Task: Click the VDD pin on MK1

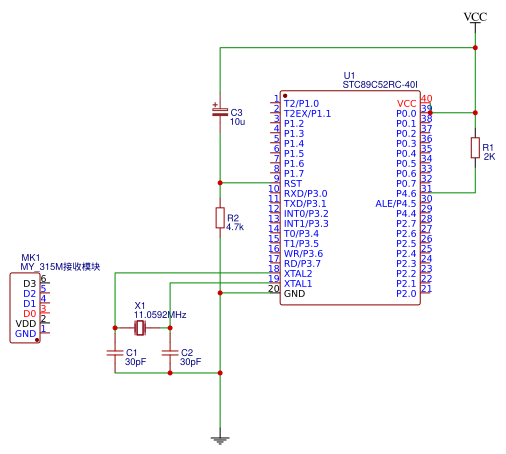Action: [26, 324]
